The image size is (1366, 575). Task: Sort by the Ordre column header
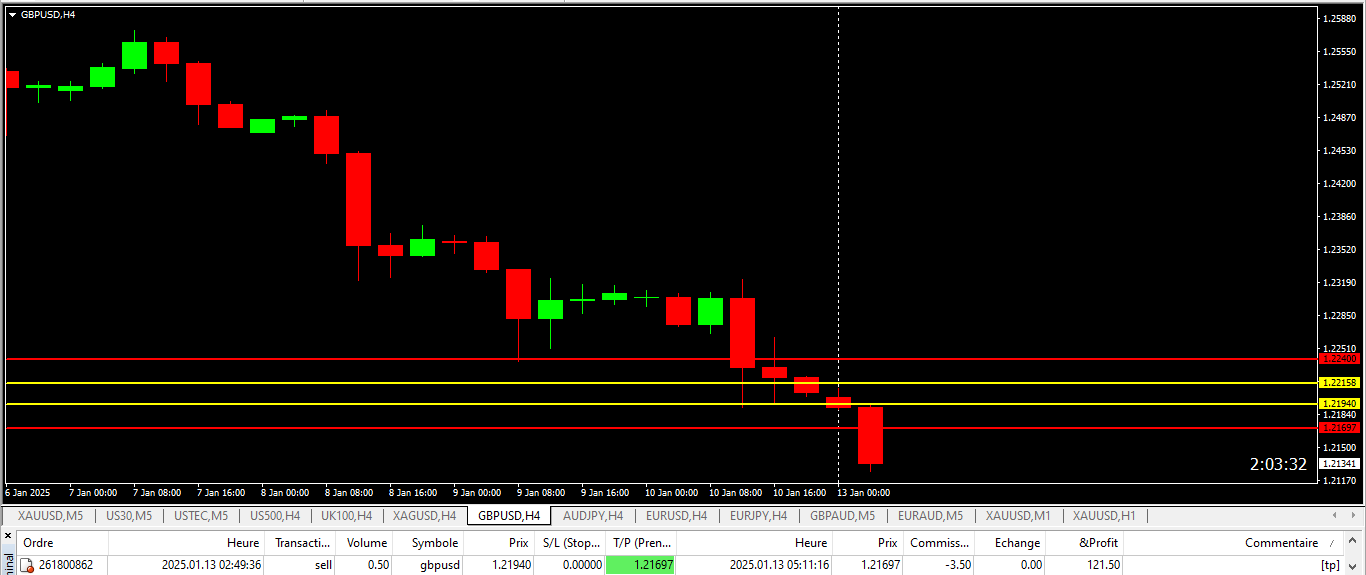coord(62,543)
